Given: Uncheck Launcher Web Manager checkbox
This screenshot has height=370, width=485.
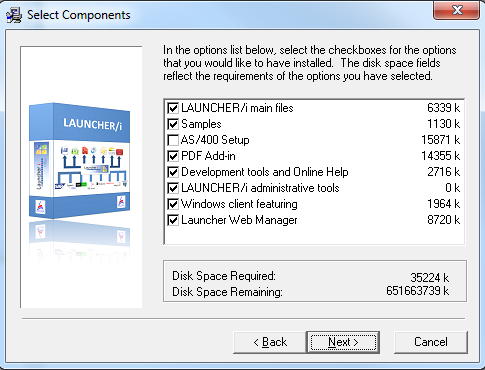Looking at the screenshot, I should (173, 220).
